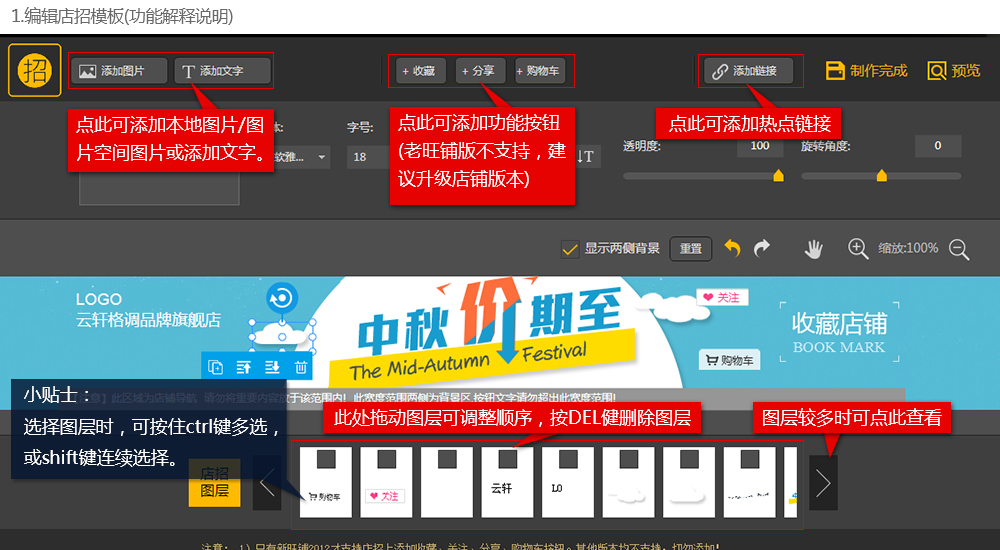Select the 购物车 layer thumbnail
Viewport: 1000px width, 550px height.
326,482
